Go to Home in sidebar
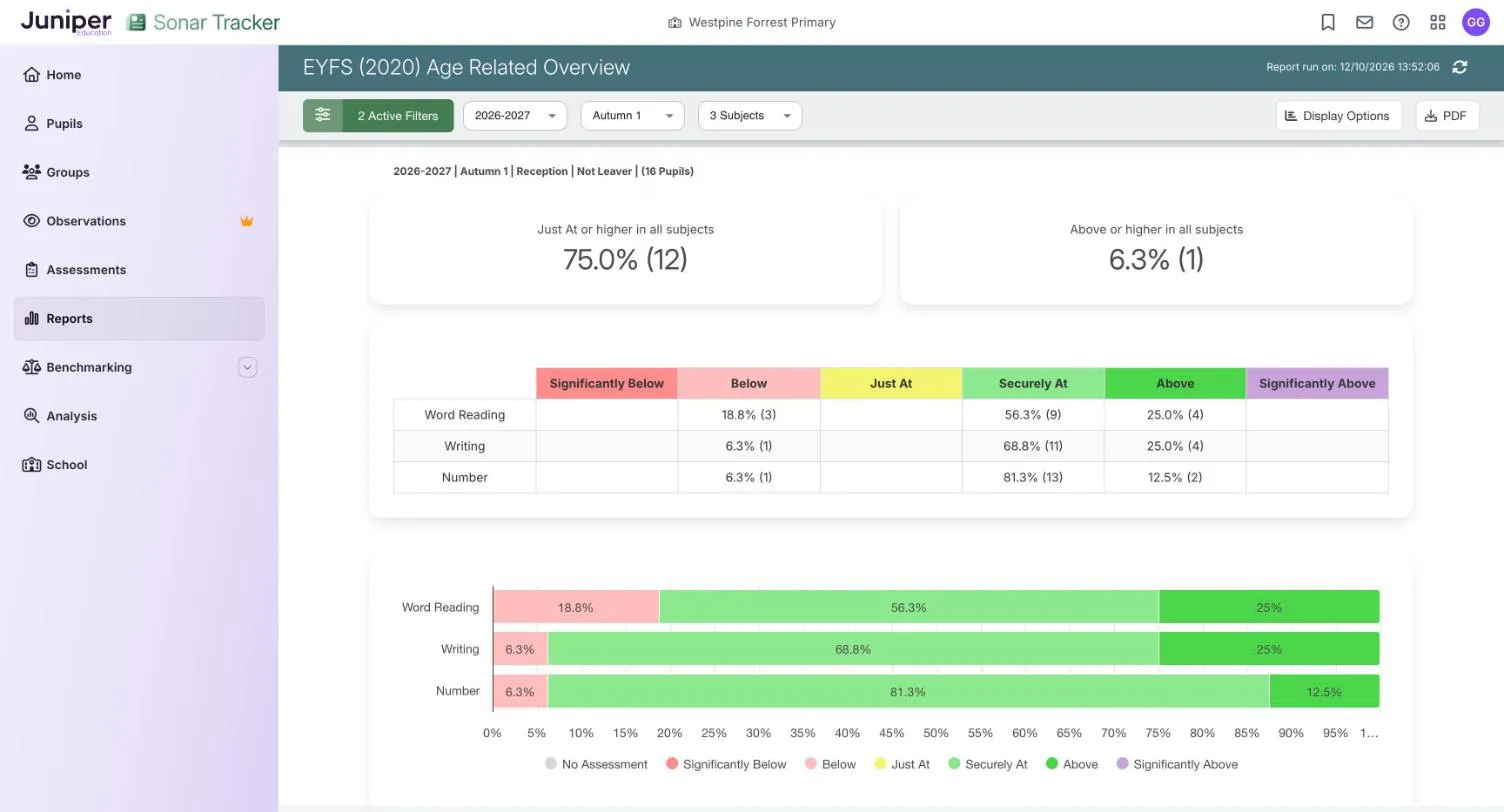 coord(139,75)
